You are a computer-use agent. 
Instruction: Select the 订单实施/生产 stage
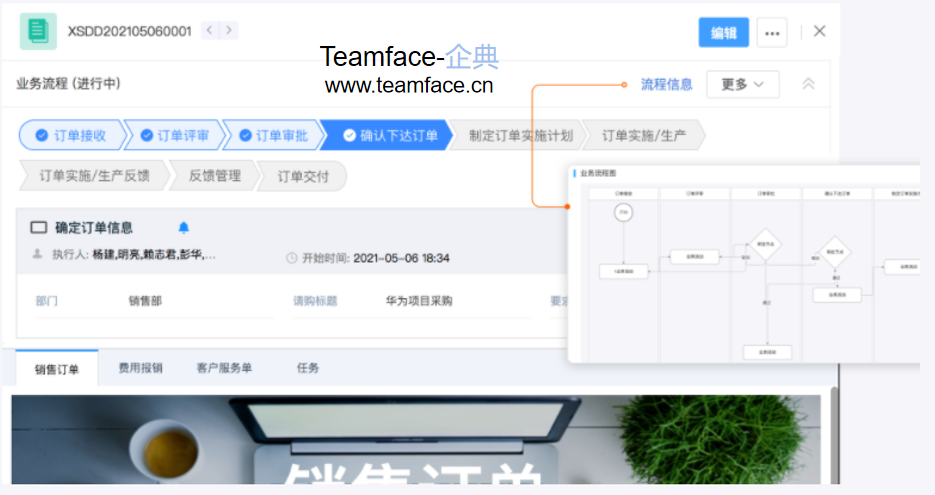(x=643, y=135)
